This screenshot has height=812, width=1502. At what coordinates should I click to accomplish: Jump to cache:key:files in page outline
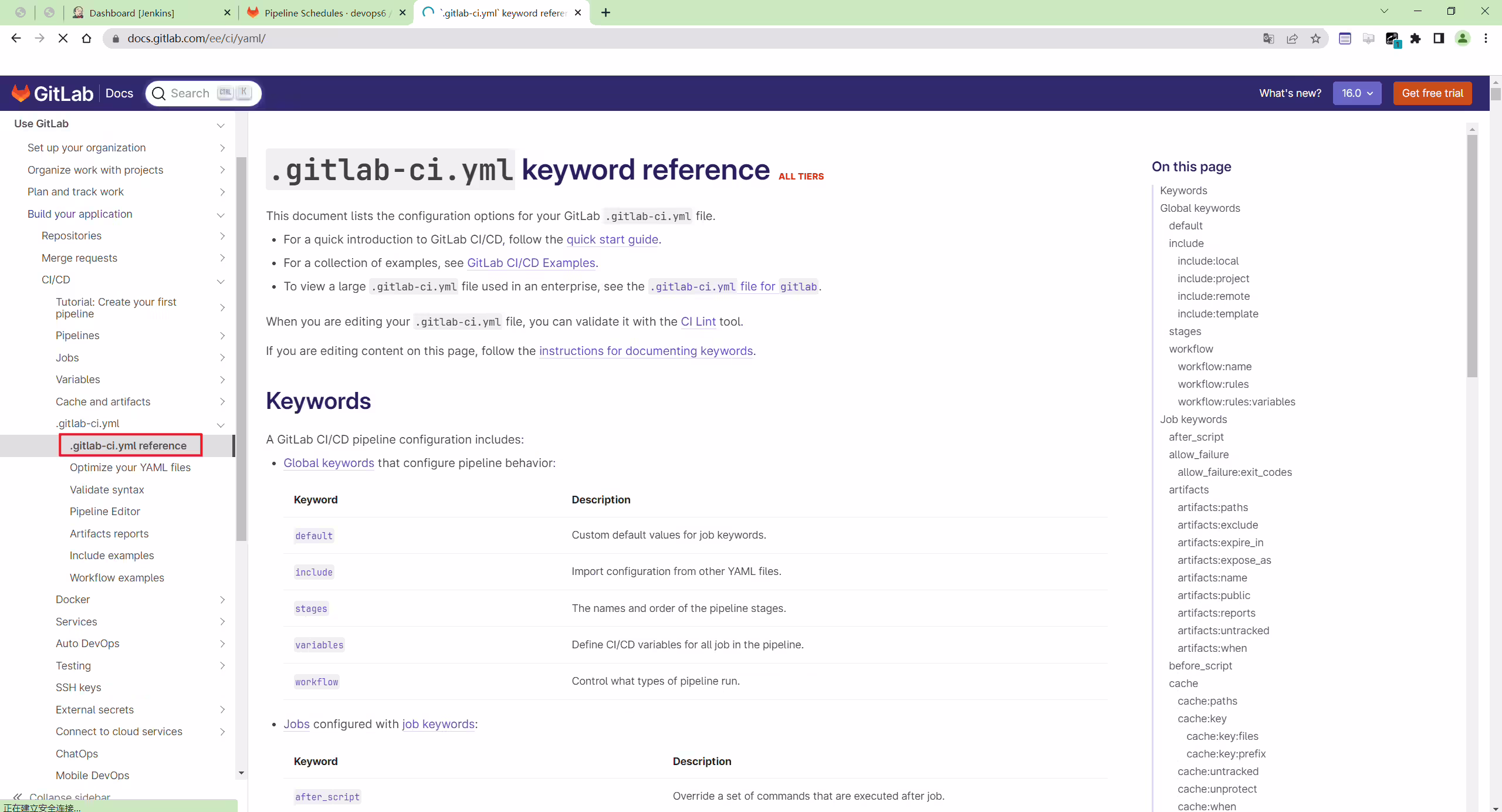point(1222,736)
